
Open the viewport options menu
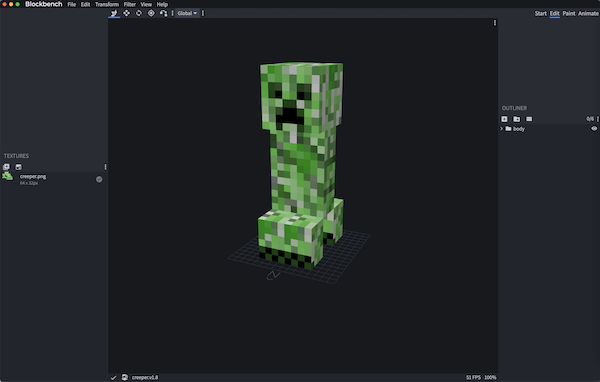pos(495,23)
